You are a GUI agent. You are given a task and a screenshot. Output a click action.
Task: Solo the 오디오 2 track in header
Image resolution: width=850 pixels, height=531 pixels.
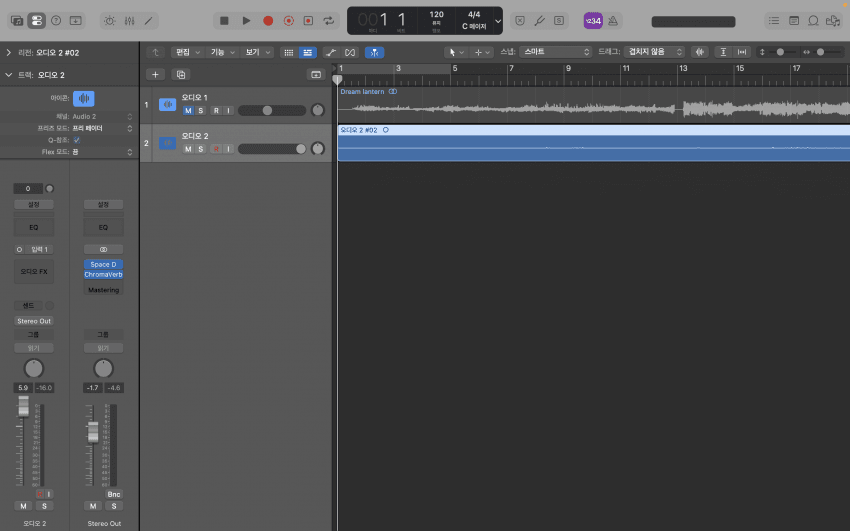coord(200,149)
